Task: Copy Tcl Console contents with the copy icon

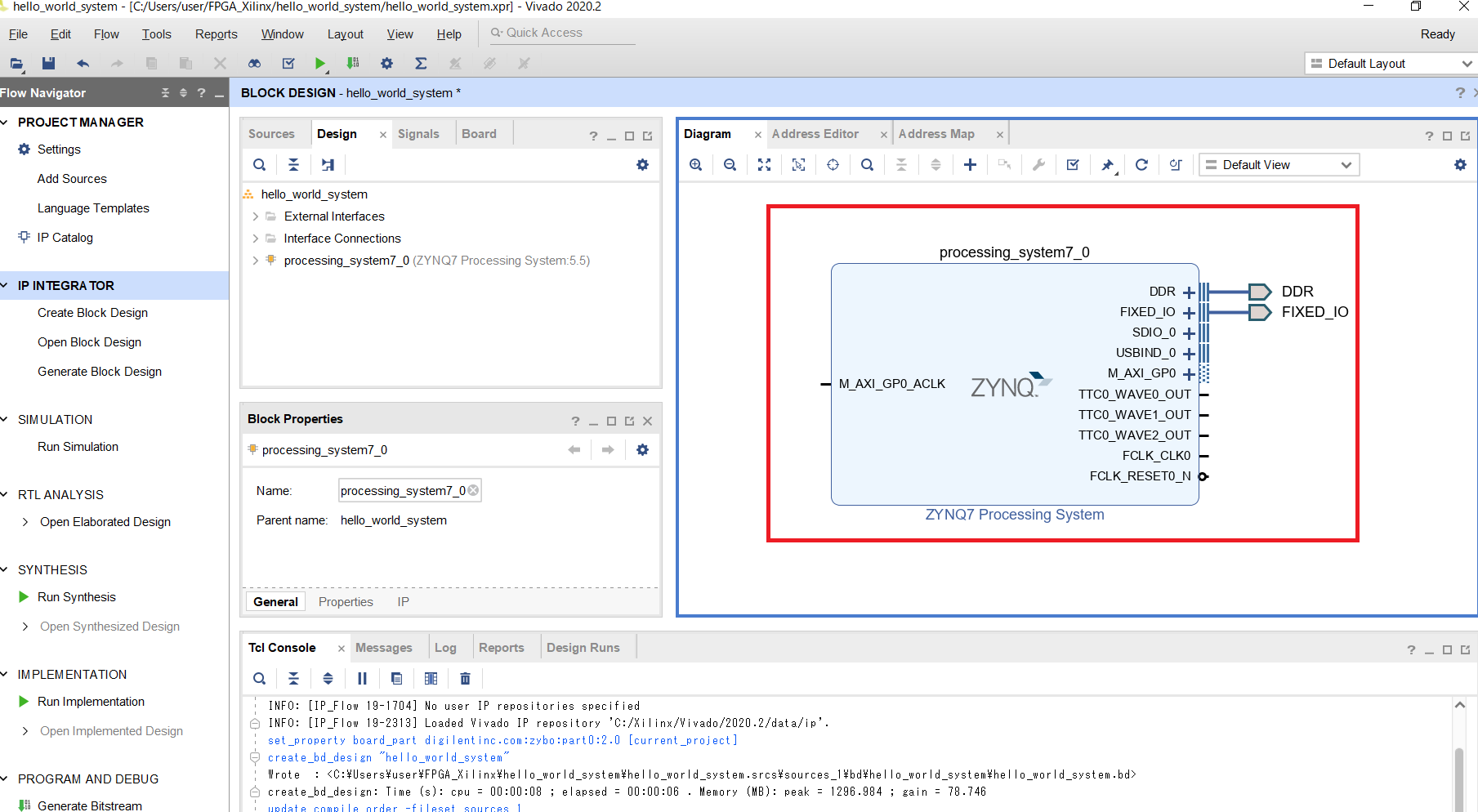Action: pos(396,679)
